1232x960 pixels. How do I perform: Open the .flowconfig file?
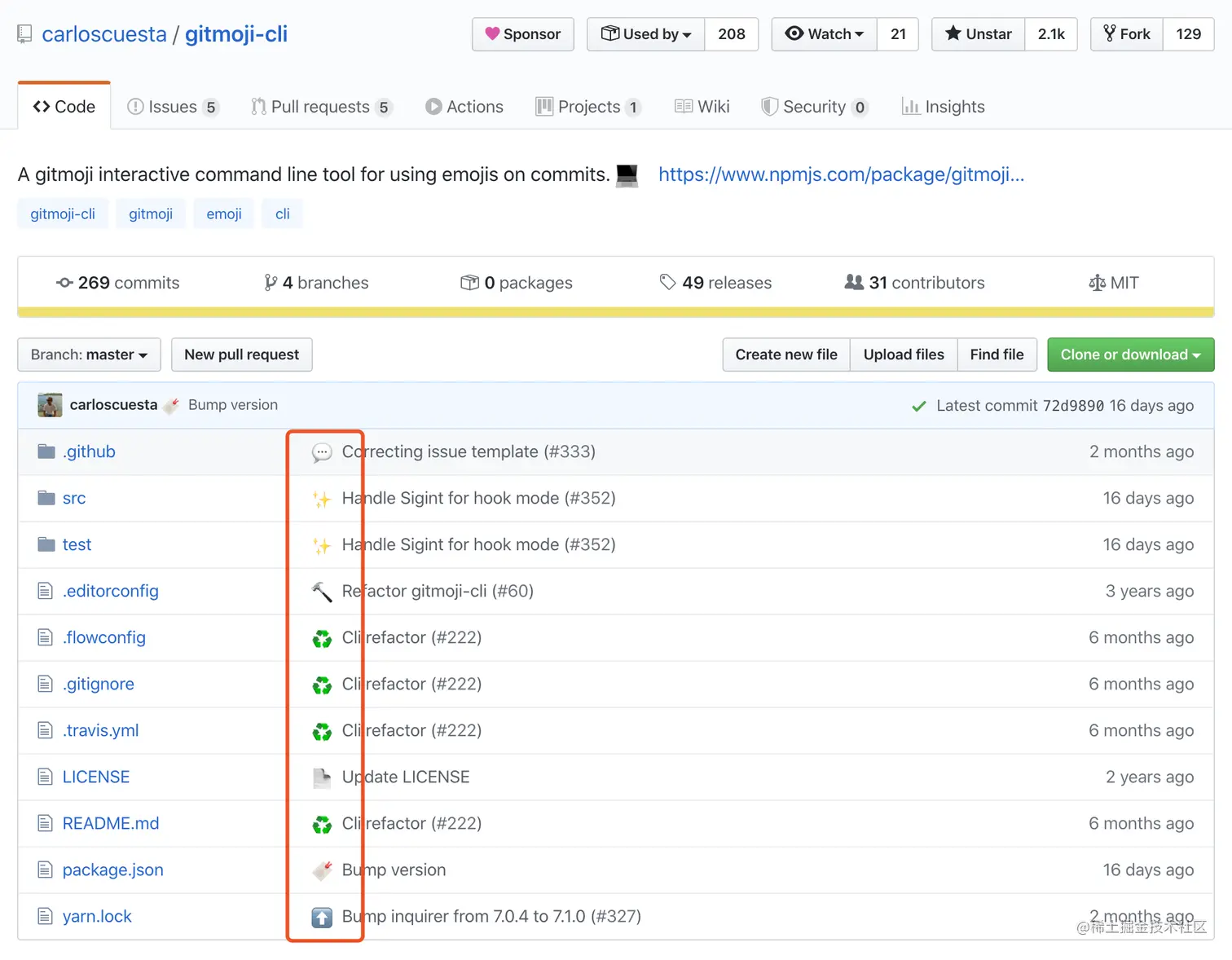click(x=104, y=637)
